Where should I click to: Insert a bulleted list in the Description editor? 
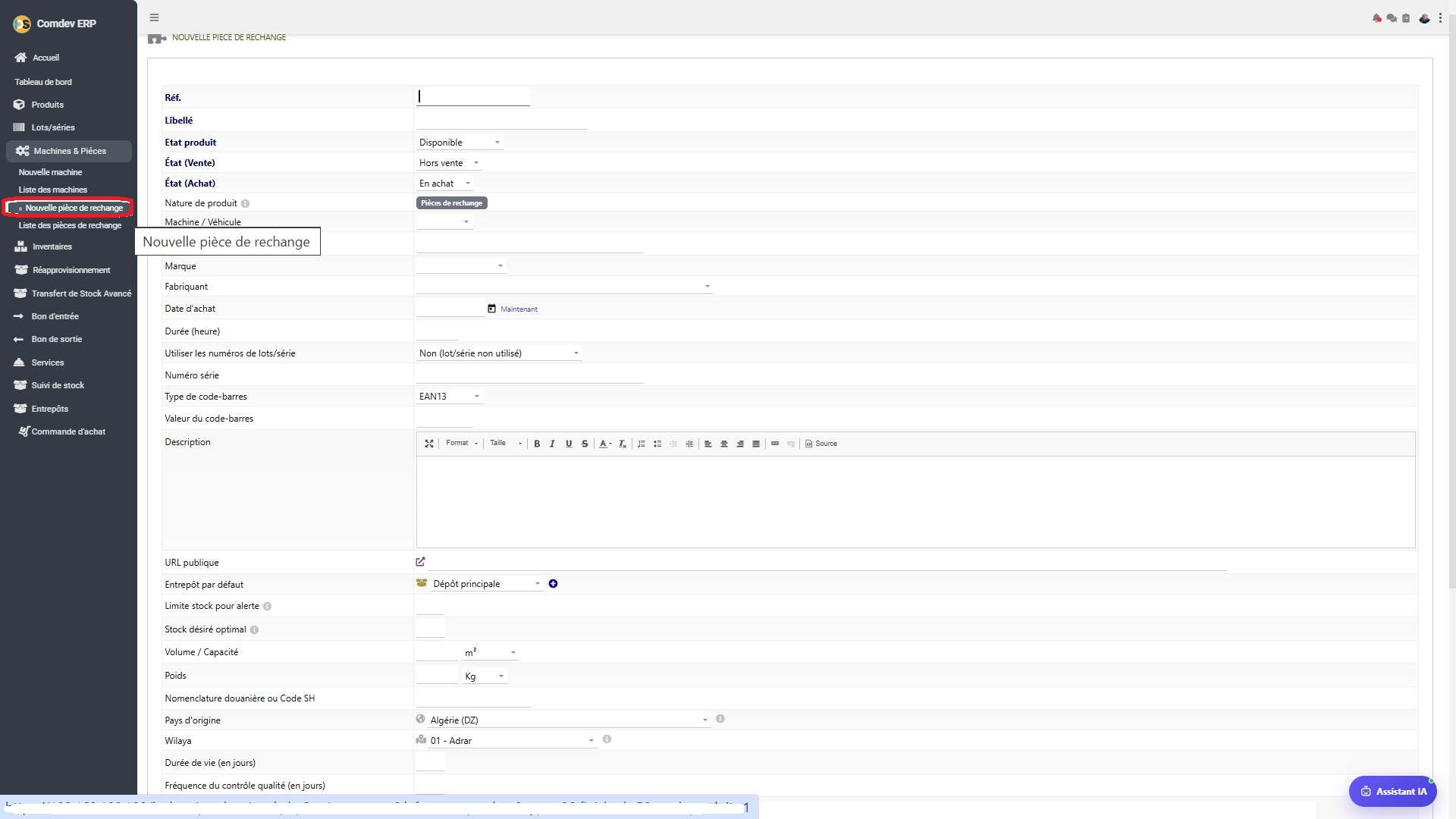(x=657, y=444)
